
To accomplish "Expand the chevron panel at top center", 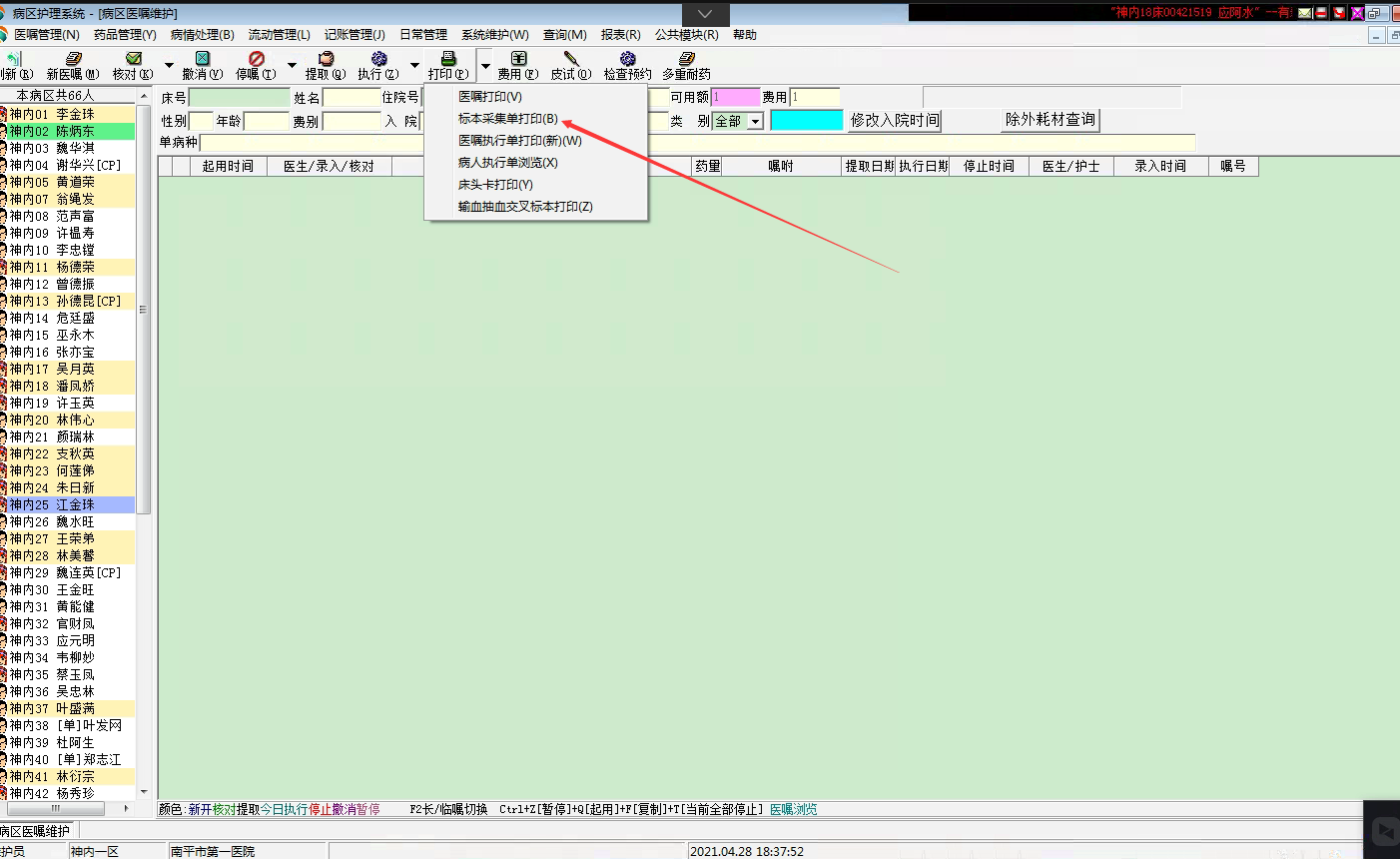I will (x=705, y=14).
